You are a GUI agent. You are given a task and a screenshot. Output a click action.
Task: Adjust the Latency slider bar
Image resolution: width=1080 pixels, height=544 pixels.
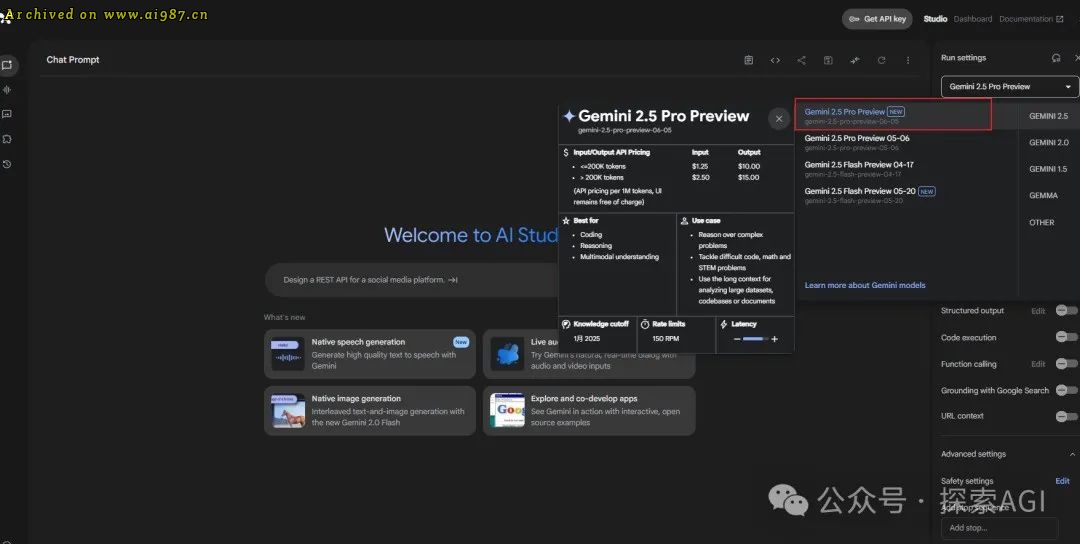coord(756,339)
